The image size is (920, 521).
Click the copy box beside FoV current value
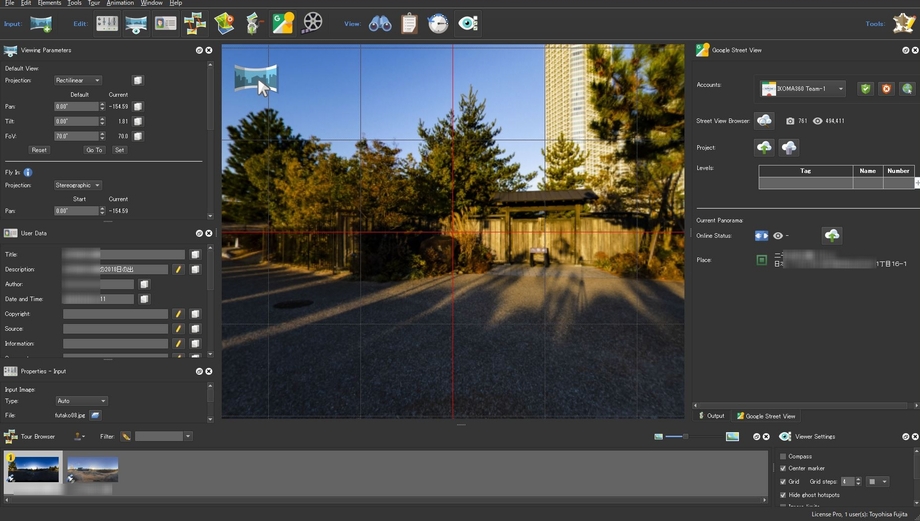(137, 136)
